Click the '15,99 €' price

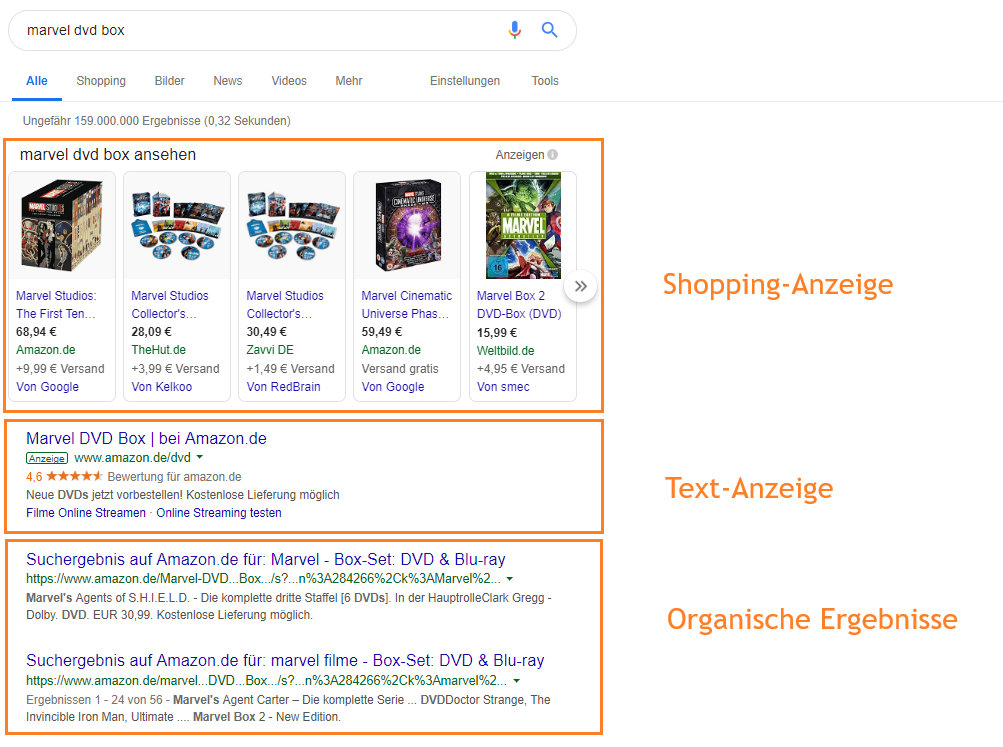[x=497, y=333]
